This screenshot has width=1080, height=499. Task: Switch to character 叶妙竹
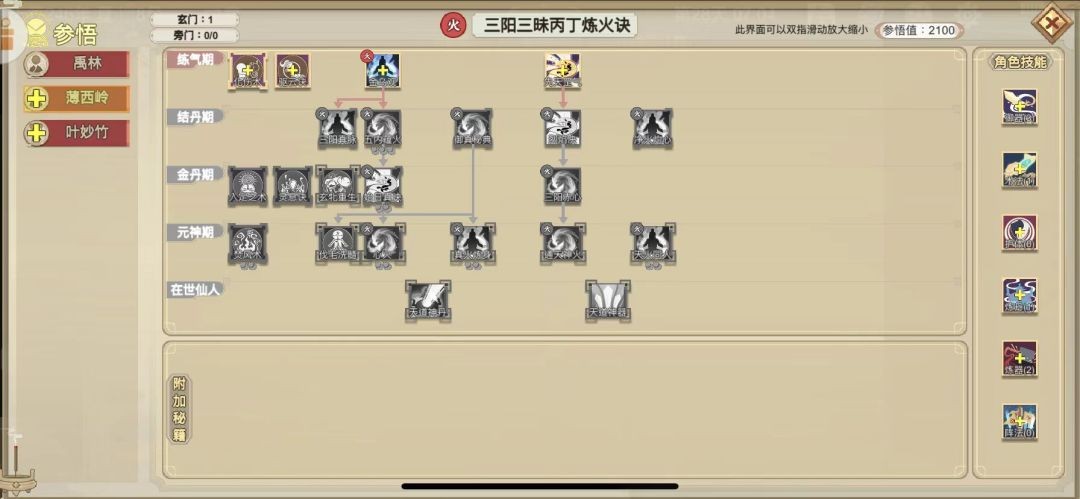pos(76,132)
